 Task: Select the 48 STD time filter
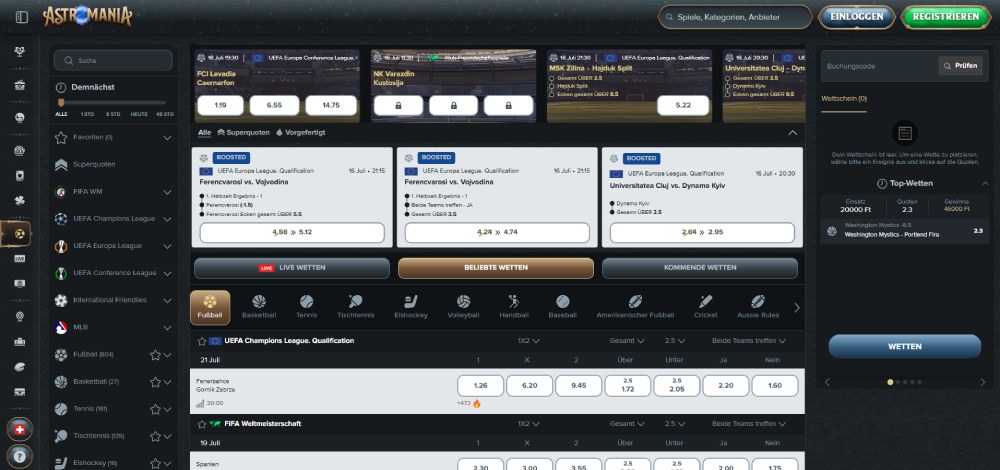[165, 114]
